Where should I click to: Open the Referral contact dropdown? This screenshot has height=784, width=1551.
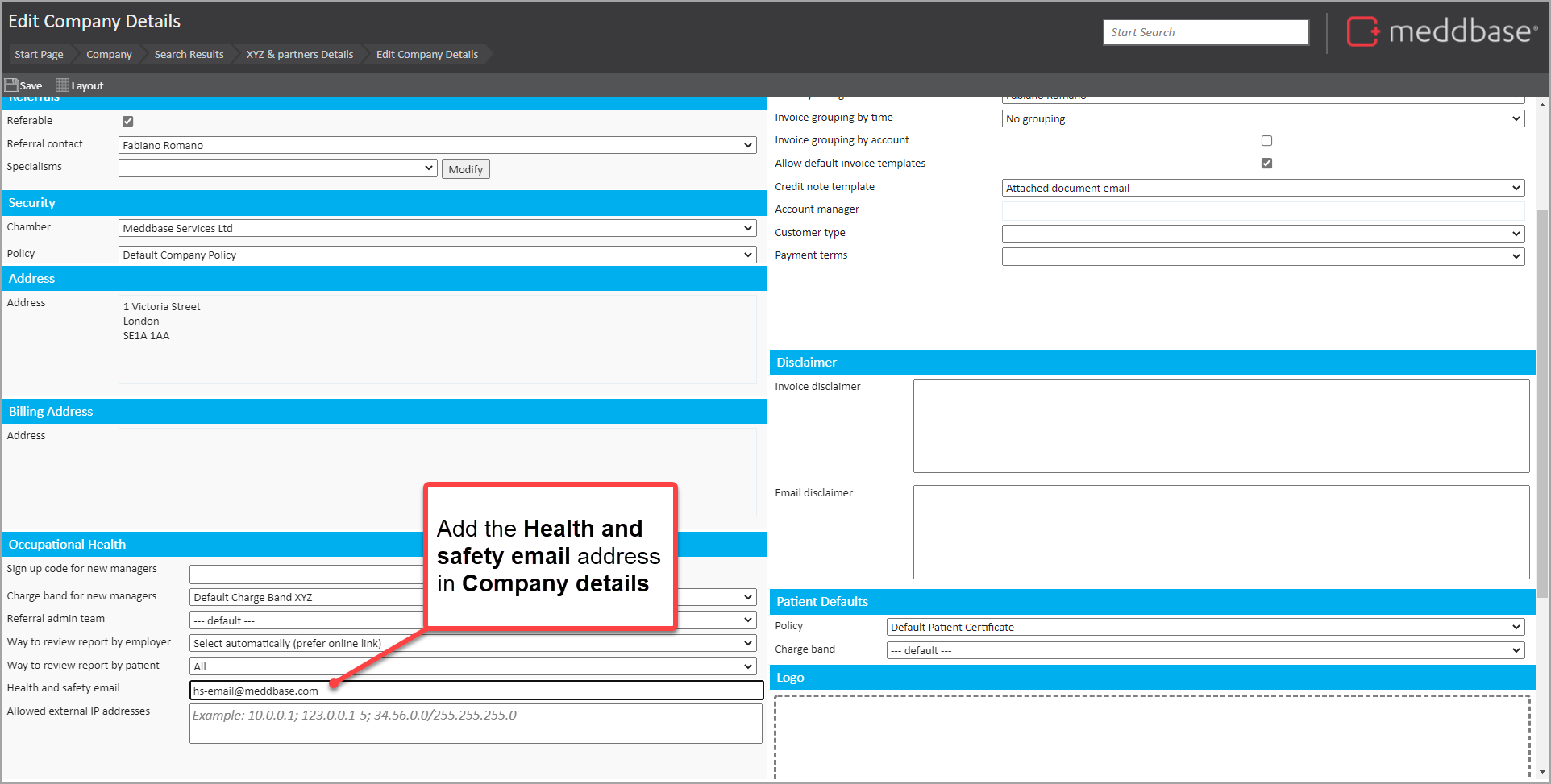point(437,146)
